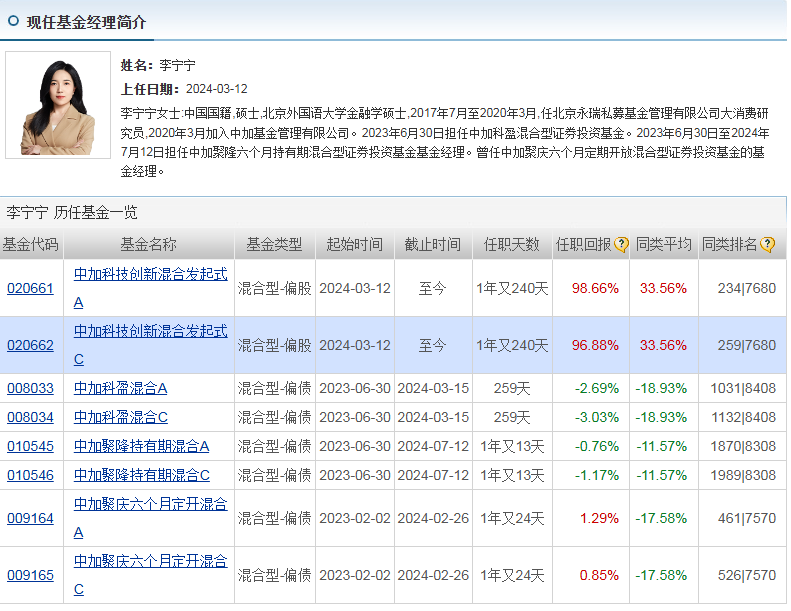The image size is (791, 611).
Task: Click the -0.76% return value
Action: (597, 446)
